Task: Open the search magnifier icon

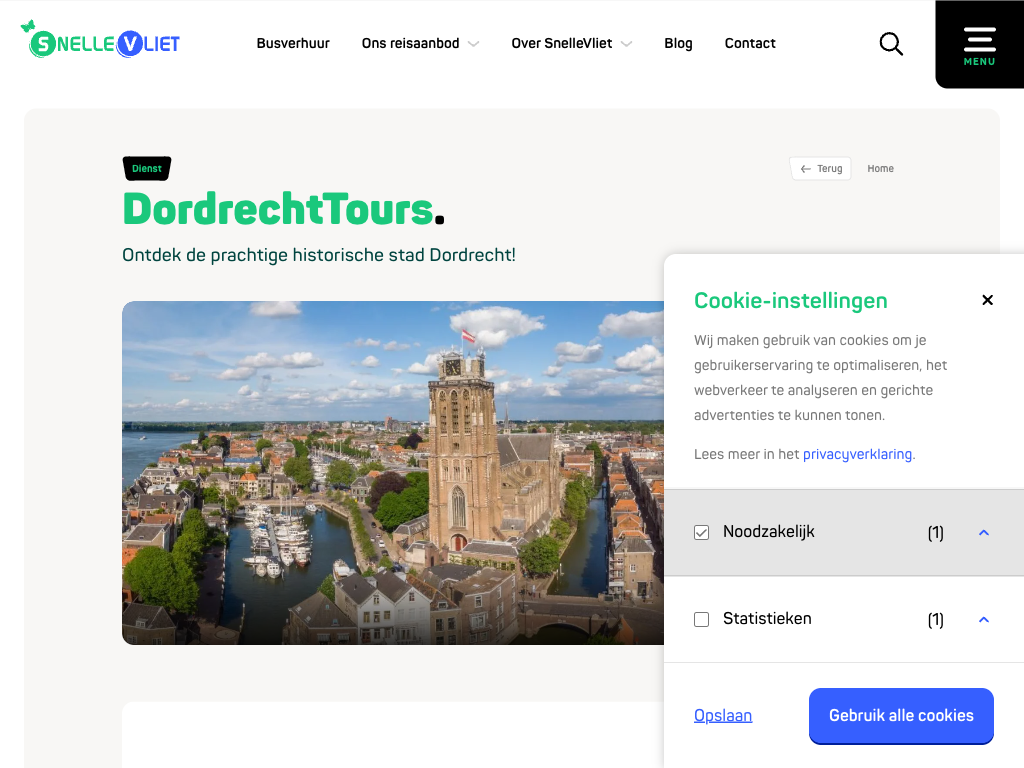Action: click(x=891, y=44)
